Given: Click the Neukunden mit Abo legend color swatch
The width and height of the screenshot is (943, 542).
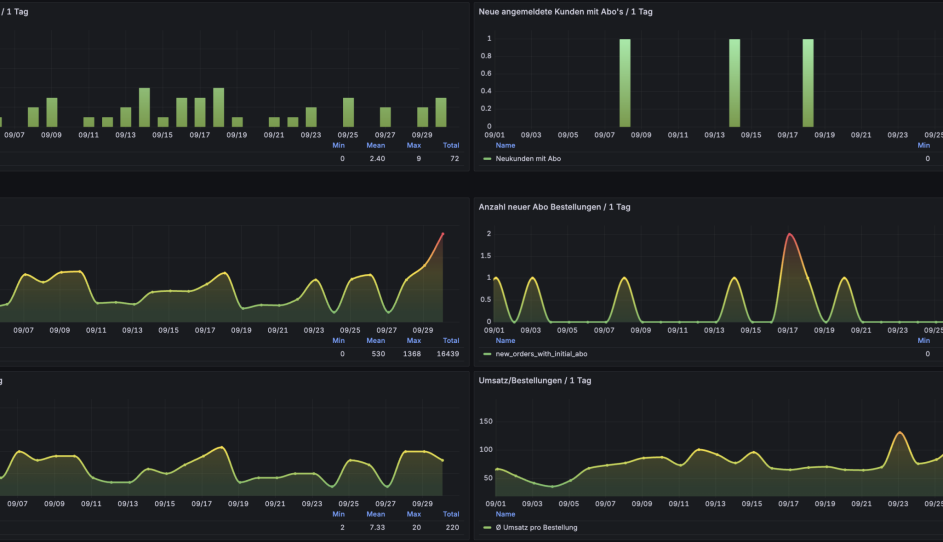Looking at the screenshot, I should (487, 158).
